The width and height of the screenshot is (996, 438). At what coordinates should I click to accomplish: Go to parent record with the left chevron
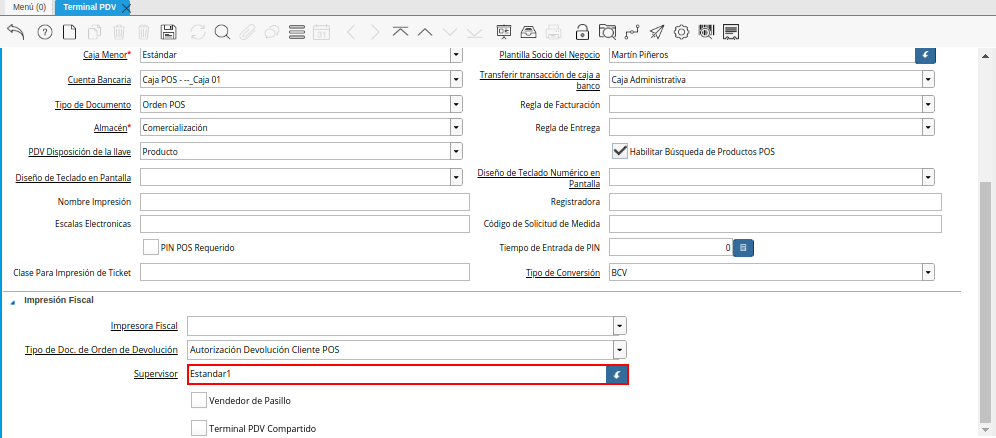[352, 32]
